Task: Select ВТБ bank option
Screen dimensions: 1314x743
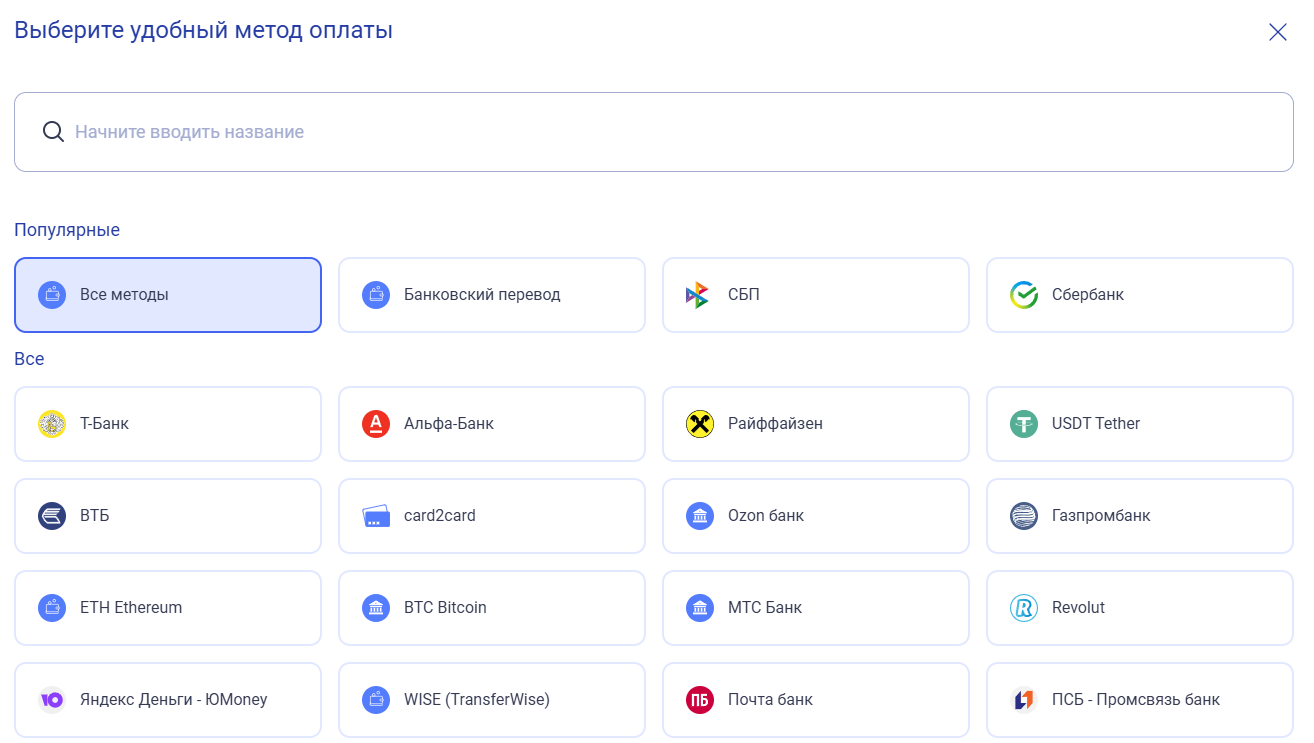Action: pyautogui.click(x=168, y=516)
